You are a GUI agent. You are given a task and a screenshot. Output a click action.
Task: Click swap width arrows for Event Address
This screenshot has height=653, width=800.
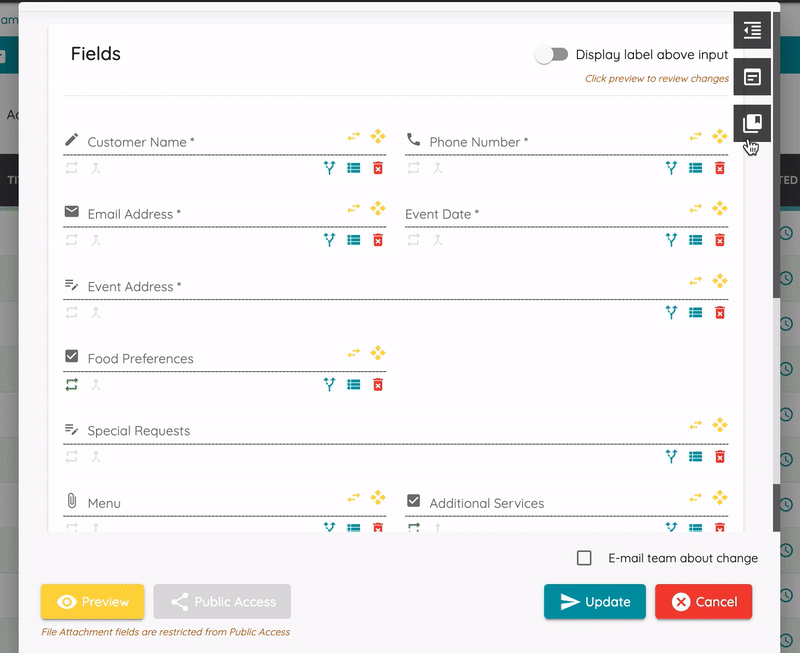(695, 281)
